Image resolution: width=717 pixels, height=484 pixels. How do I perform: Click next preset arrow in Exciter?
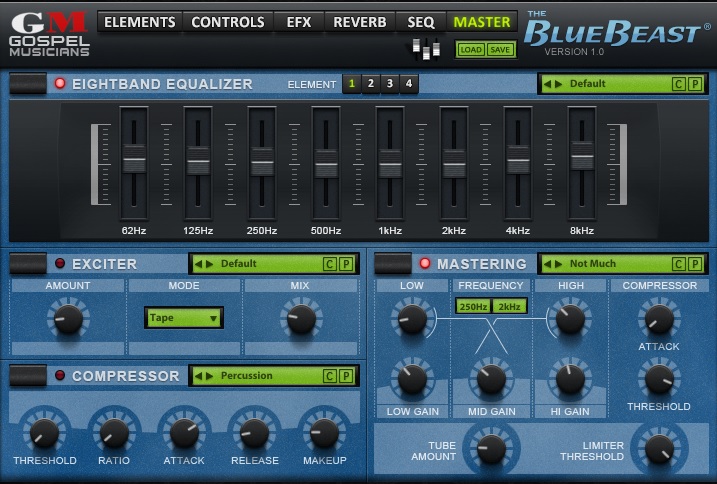tap(209, 264)
